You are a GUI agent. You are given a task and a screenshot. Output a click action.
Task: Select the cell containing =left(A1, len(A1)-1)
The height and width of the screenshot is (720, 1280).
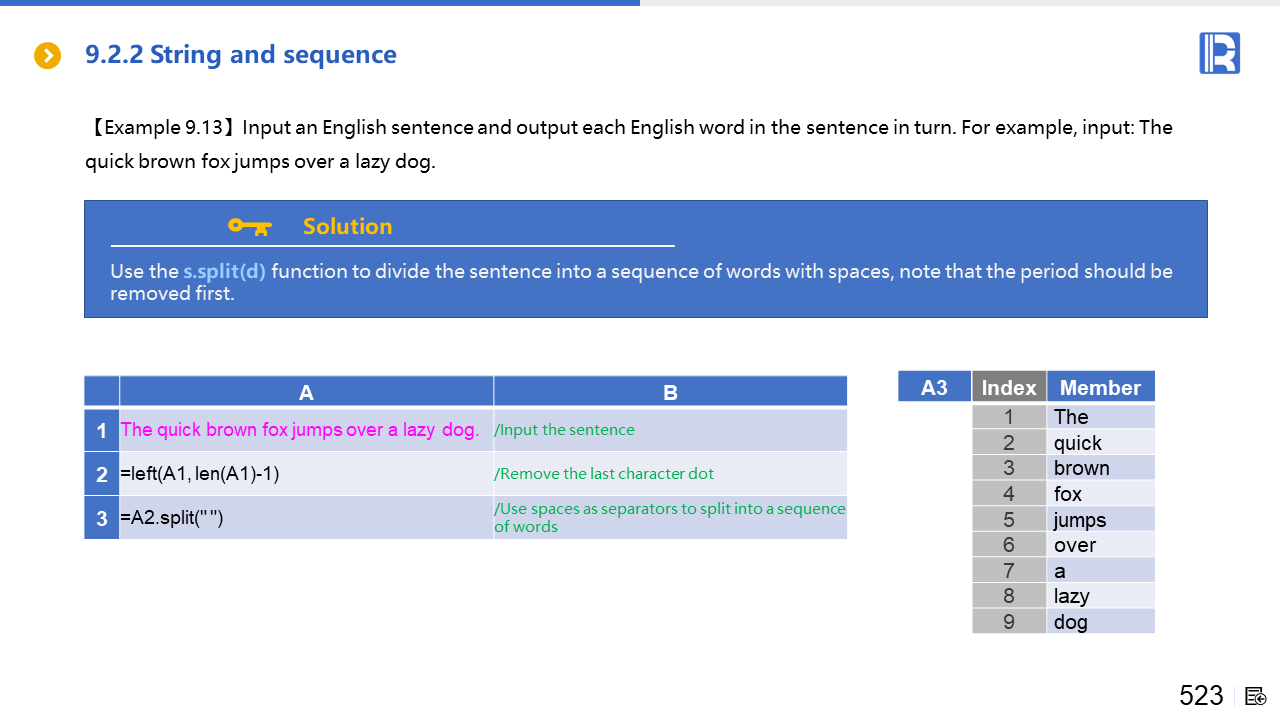coord(200,474)
